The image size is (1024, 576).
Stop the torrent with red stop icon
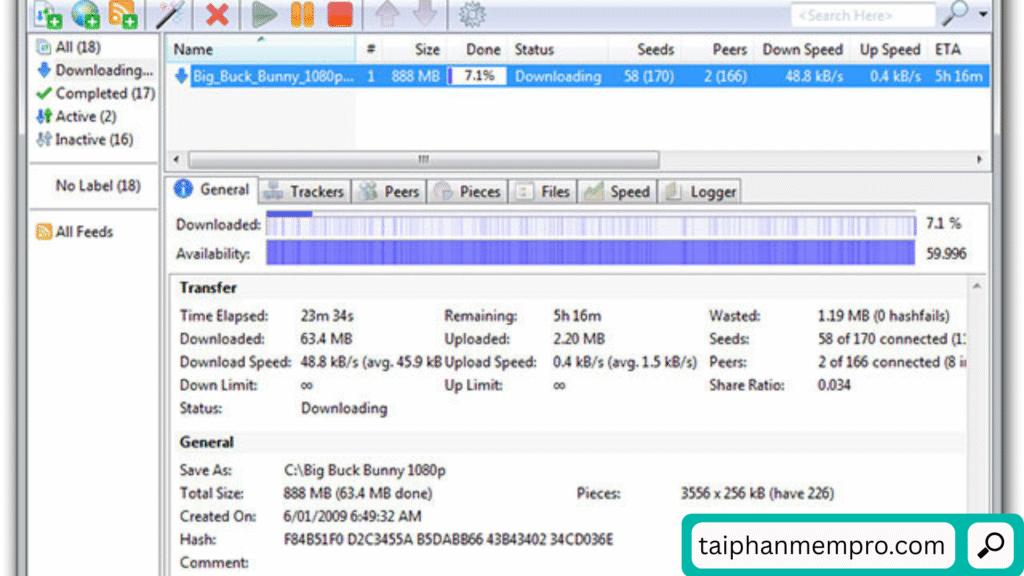(x=339, y=14)
